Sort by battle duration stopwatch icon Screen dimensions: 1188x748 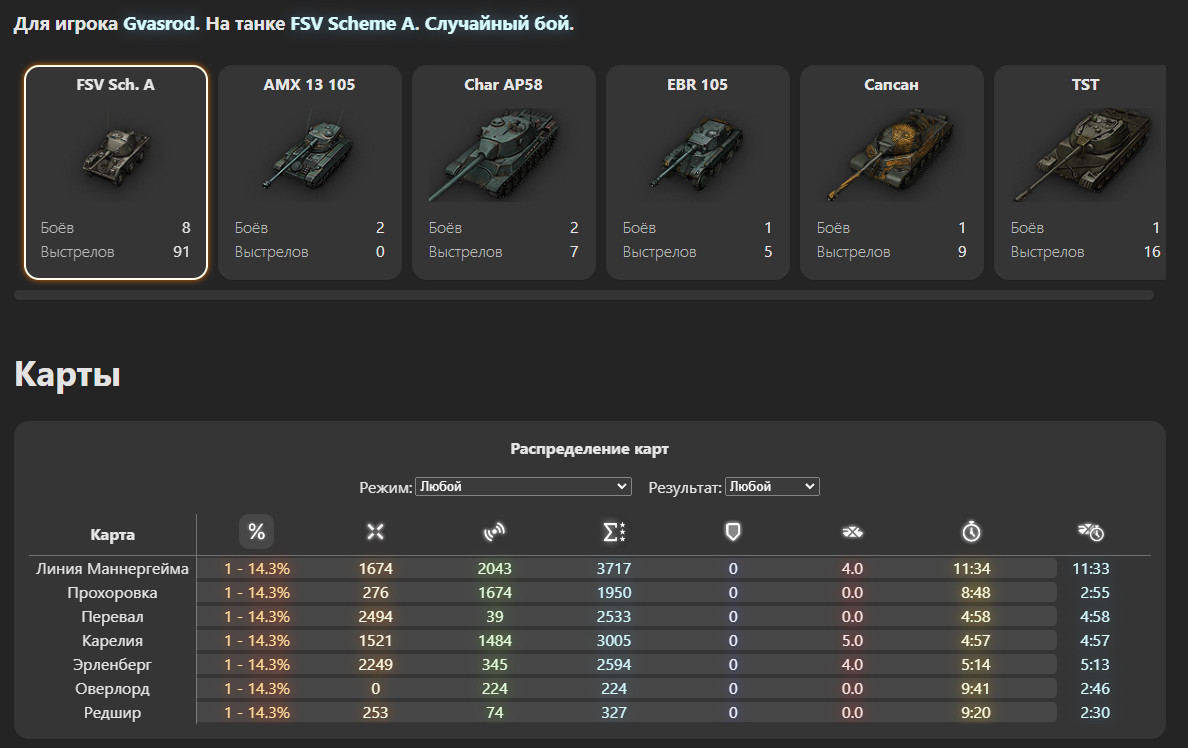point(971,532)
